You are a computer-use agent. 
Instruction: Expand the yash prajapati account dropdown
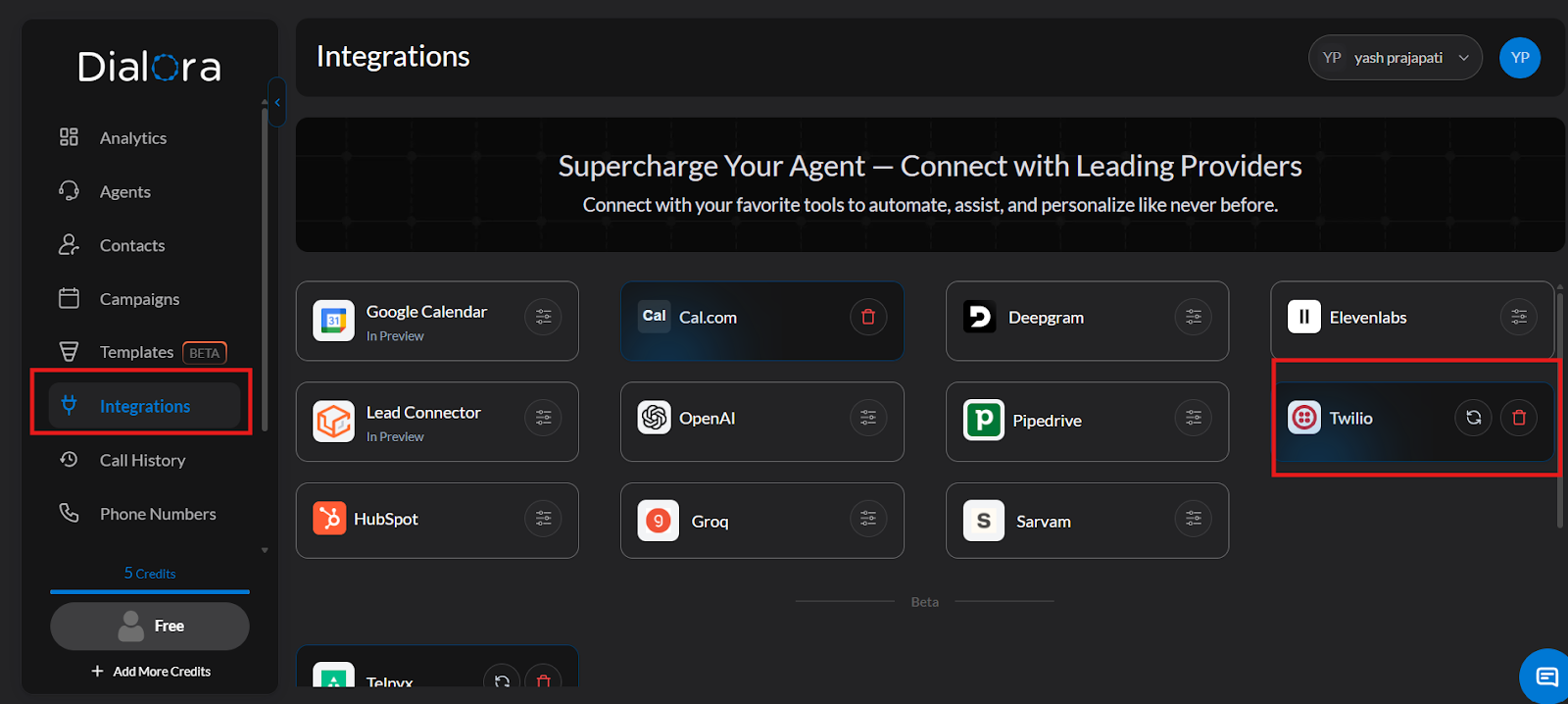[1395, 58]
